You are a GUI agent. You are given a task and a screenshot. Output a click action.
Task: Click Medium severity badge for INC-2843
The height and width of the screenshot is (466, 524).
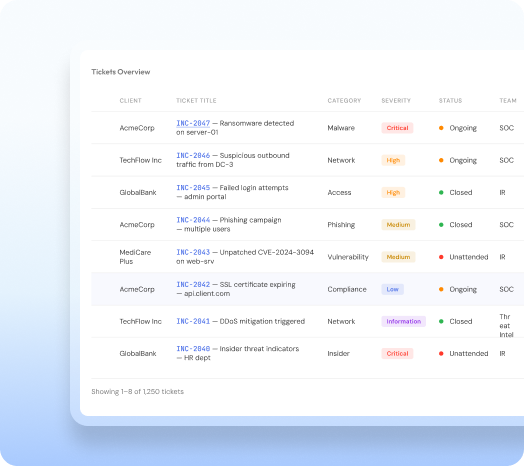398,257
